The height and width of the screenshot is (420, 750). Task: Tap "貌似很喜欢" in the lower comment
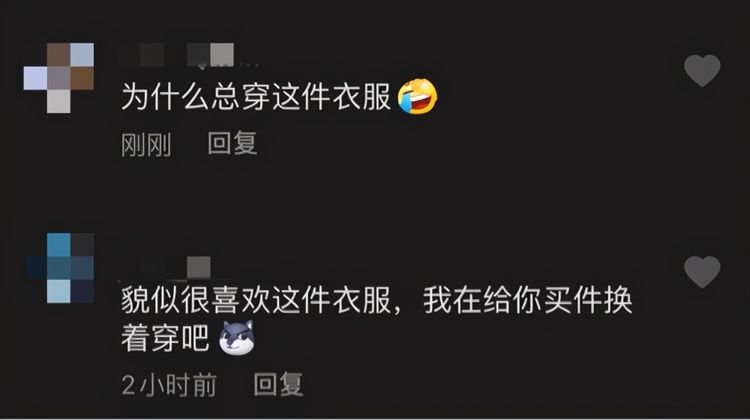pyautogui.click(x=196, y=300)
